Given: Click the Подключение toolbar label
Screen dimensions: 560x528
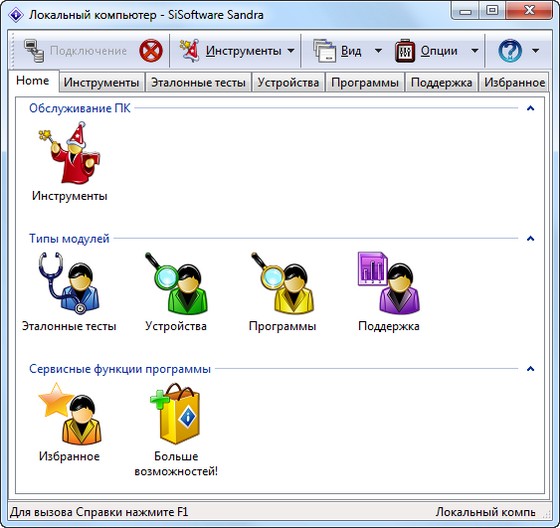Looking at the screenshot, I should tap(88, 51).
